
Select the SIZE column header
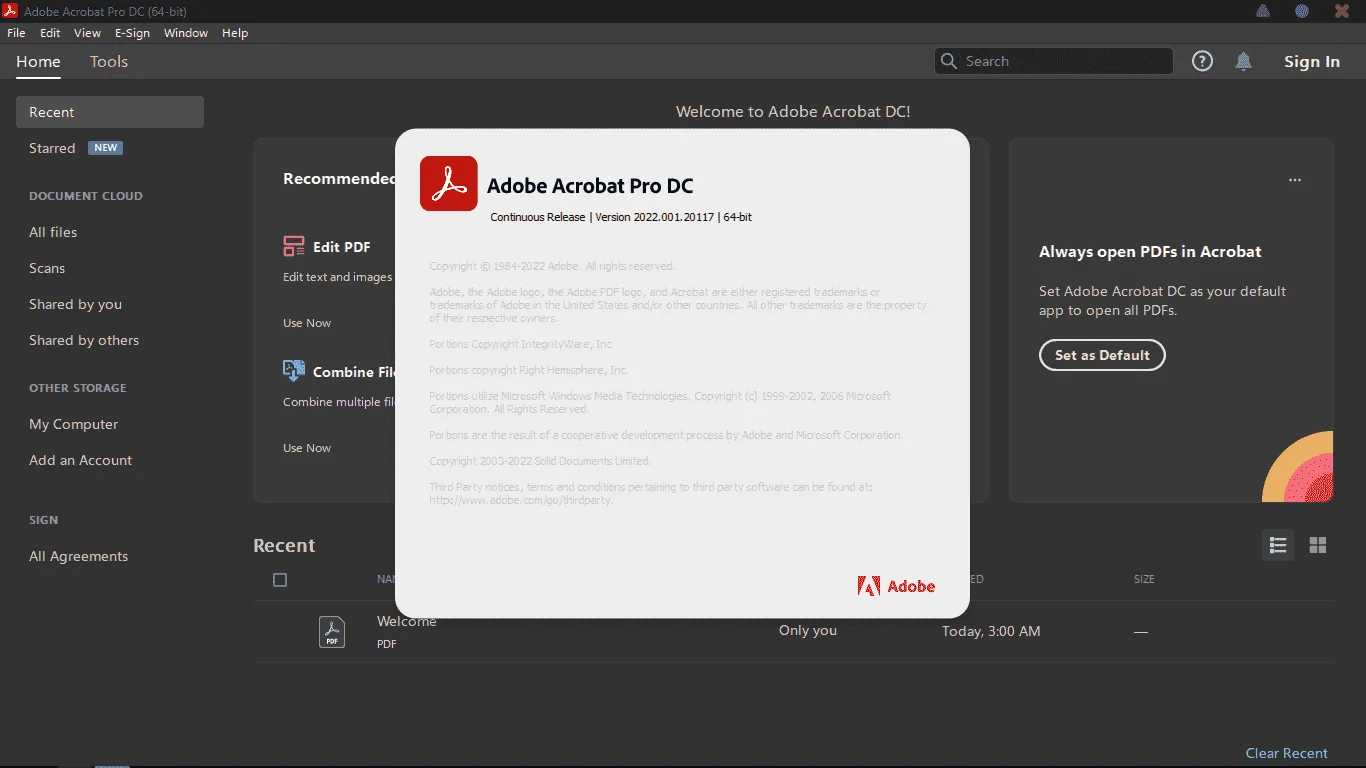(1144, 579)
